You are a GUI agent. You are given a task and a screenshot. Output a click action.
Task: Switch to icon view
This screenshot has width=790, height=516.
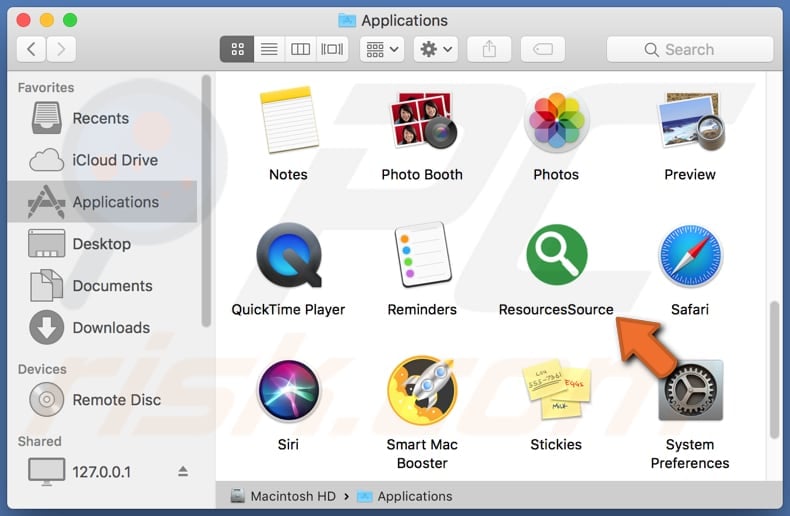pyautogui.click(x=237, y=49)
